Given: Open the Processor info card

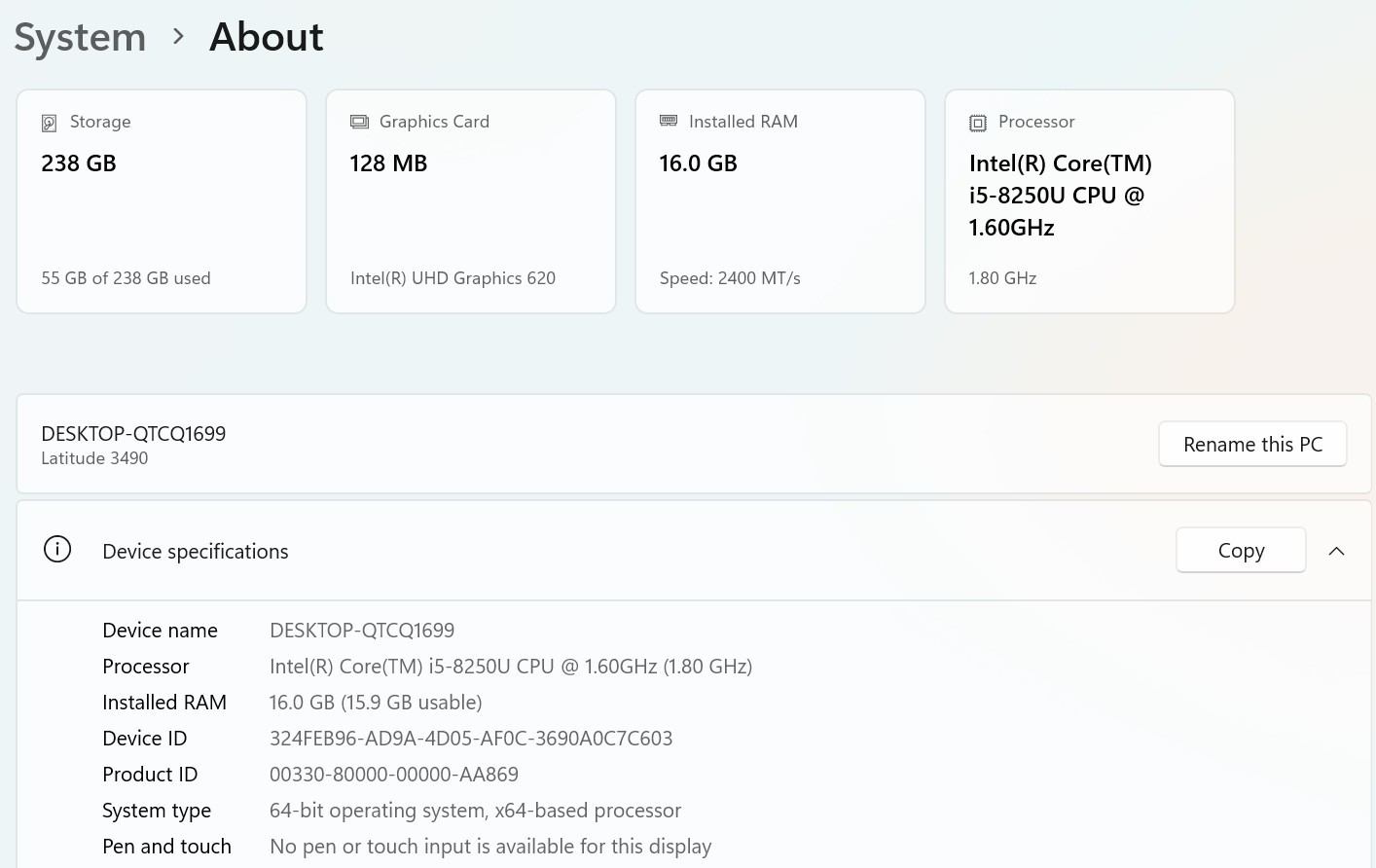Looking at the screenshot, I should coord(1090,201).
